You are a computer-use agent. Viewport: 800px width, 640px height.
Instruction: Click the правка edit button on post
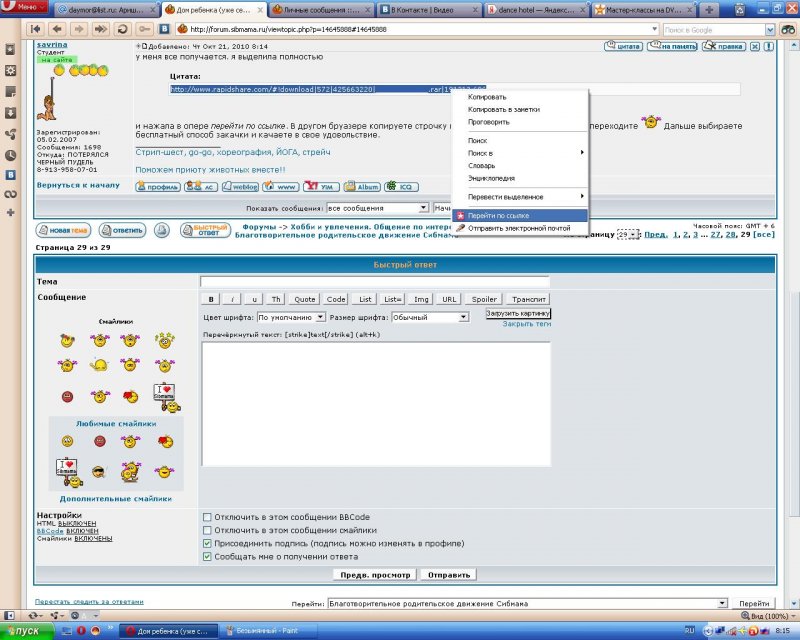coord(724,46)
